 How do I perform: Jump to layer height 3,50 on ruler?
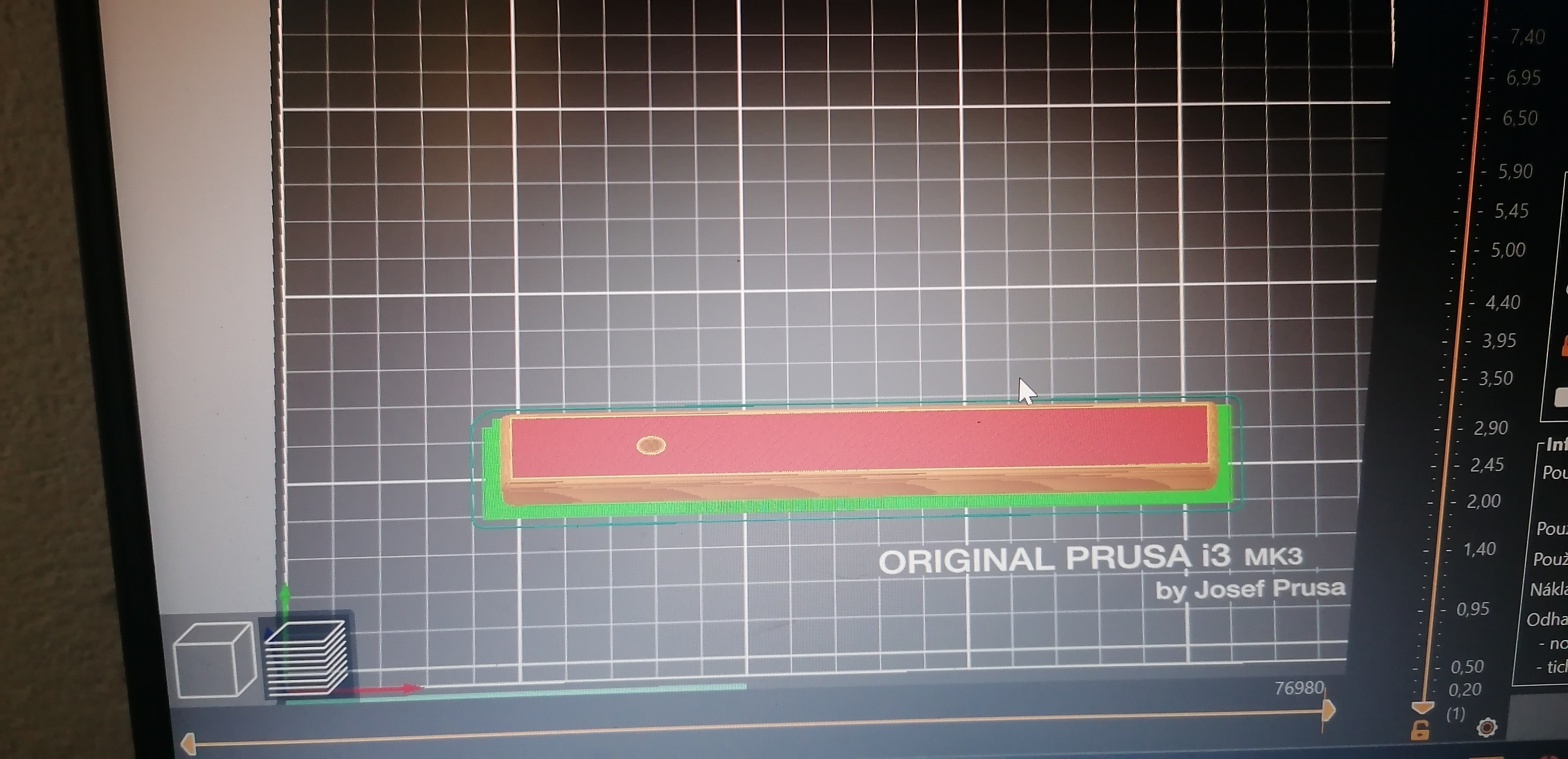pyautogui.click(x=1495, y=379)
